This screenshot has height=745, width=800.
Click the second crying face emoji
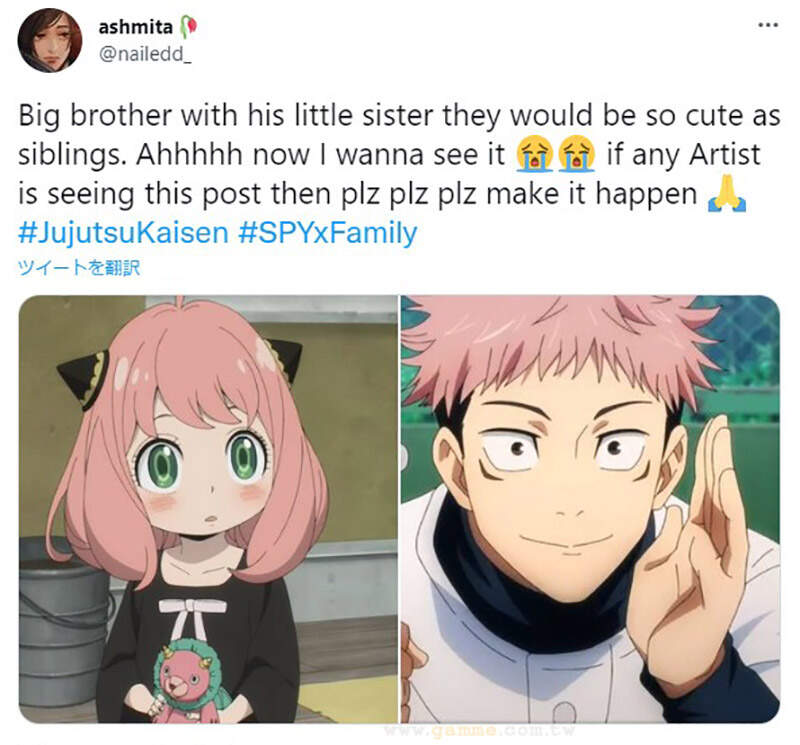coord(577,154)
